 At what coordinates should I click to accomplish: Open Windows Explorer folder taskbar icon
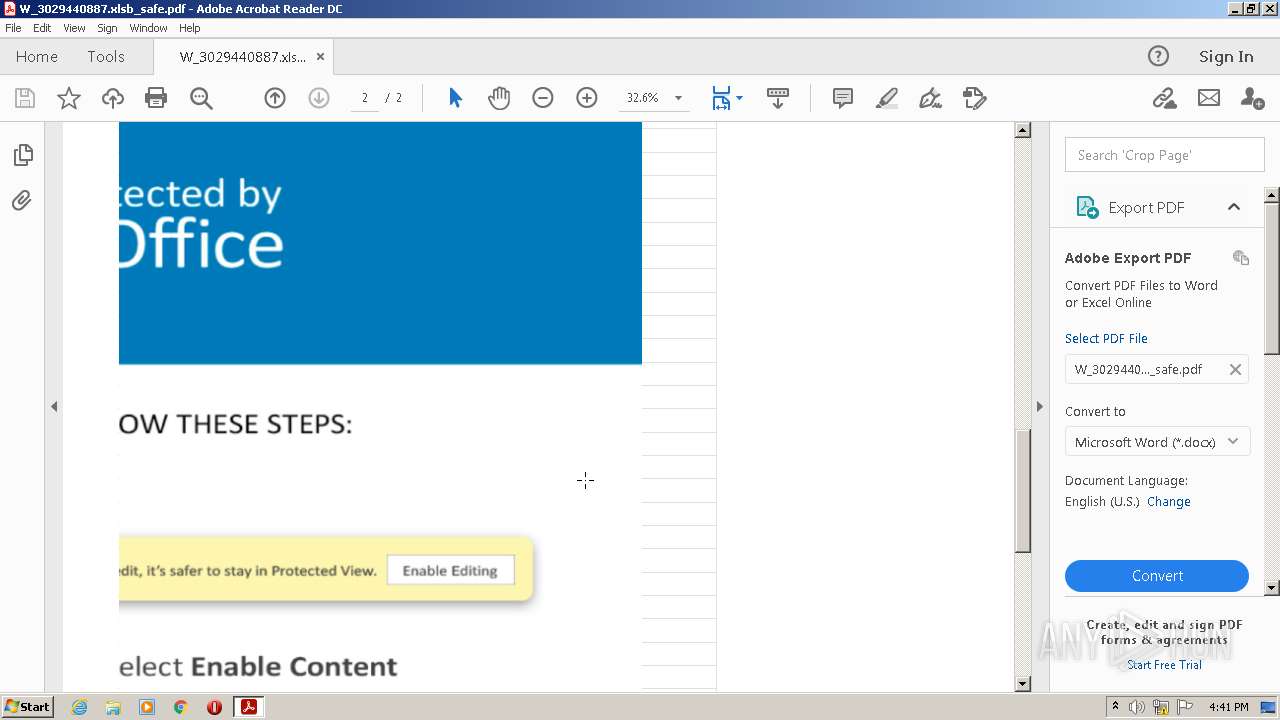click(113, 707)
